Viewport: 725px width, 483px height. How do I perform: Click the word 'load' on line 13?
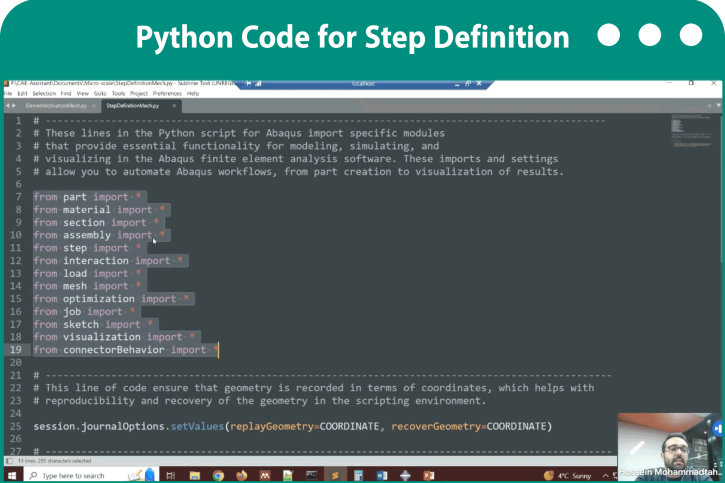pos(75,274)
